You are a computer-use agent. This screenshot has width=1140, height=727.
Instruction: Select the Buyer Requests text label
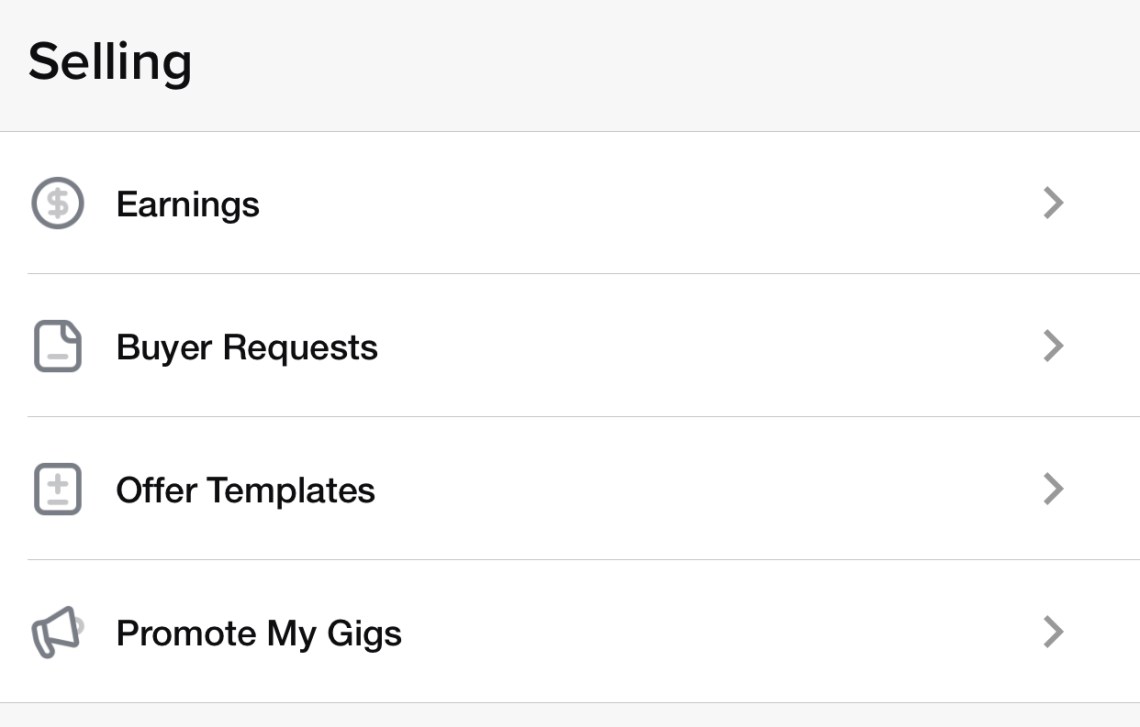(x=247, y=347)
